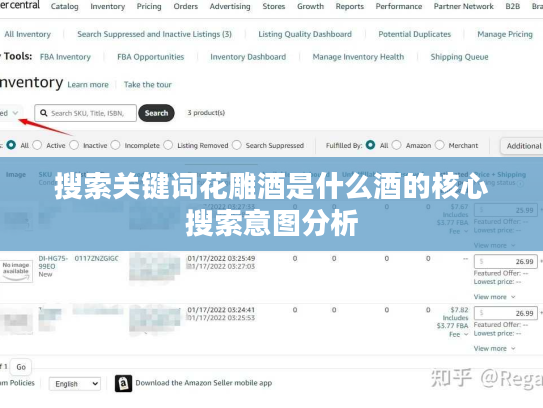Image resolution: width=543 pixels, height=408 pixels.
Task: Open the Catalog menu
Action: [64, 7]
